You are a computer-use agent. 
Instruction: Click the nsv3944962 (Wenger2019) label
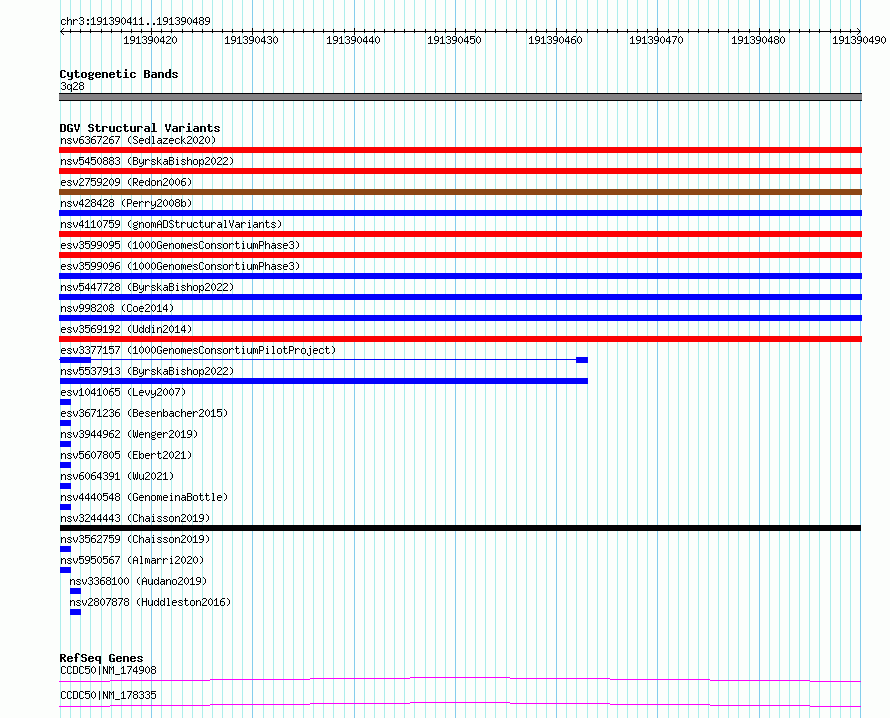129,434
